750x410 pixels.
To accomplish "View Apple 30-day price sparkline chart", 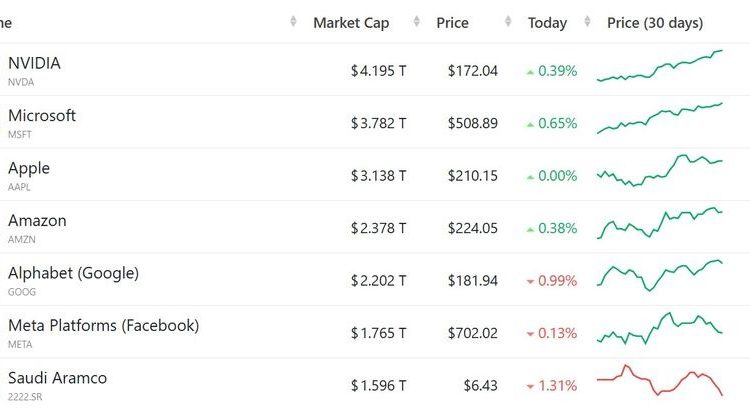I will pyautogui.click(x=660, y=170).
